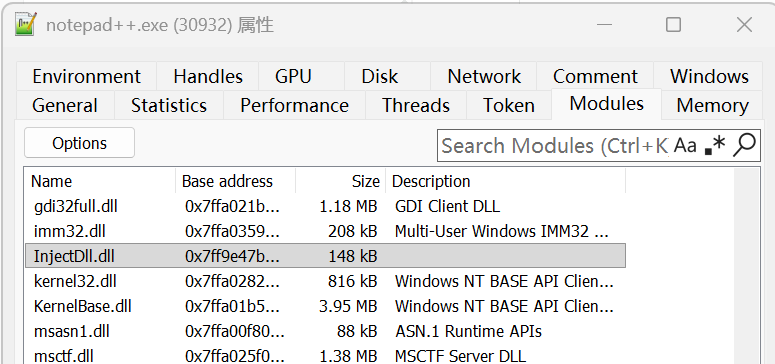Screen dimensions: 775x364
Task: Sort by Description column header
Action: 505,181
